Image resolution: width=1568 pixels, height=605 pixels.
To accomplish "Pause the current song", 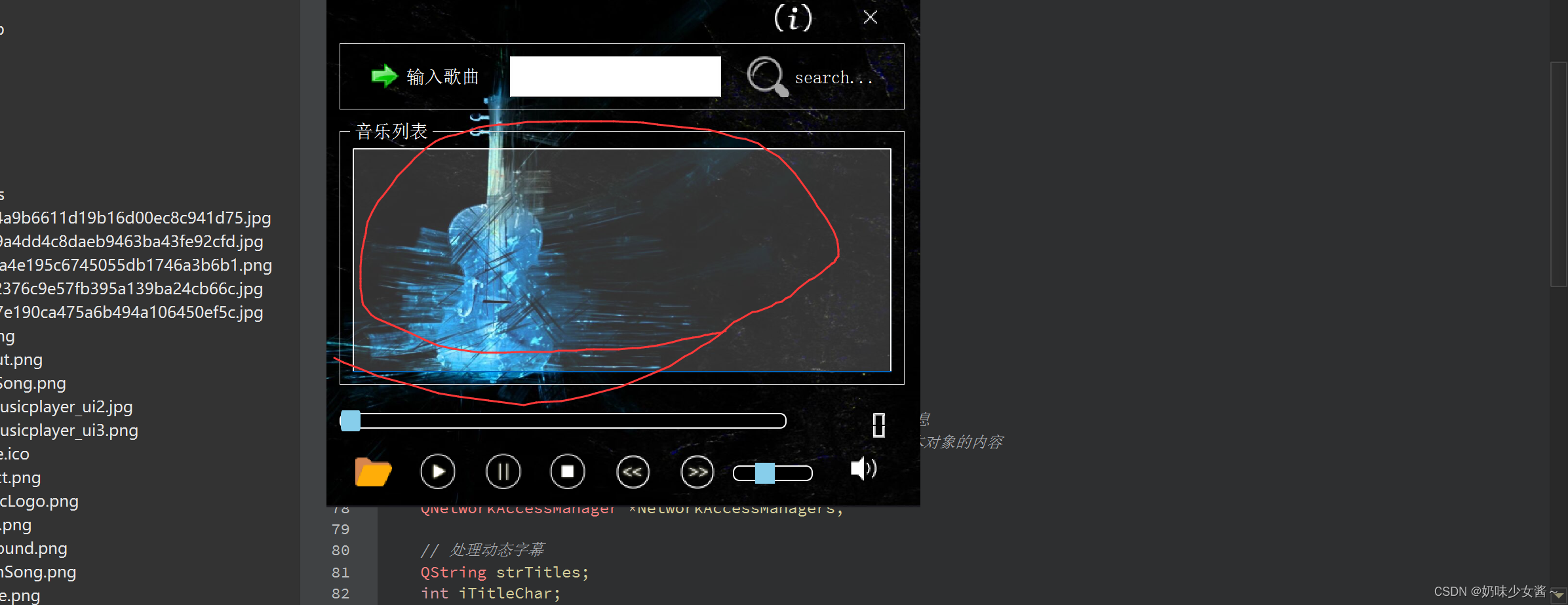I will click(x=503, y=471).
